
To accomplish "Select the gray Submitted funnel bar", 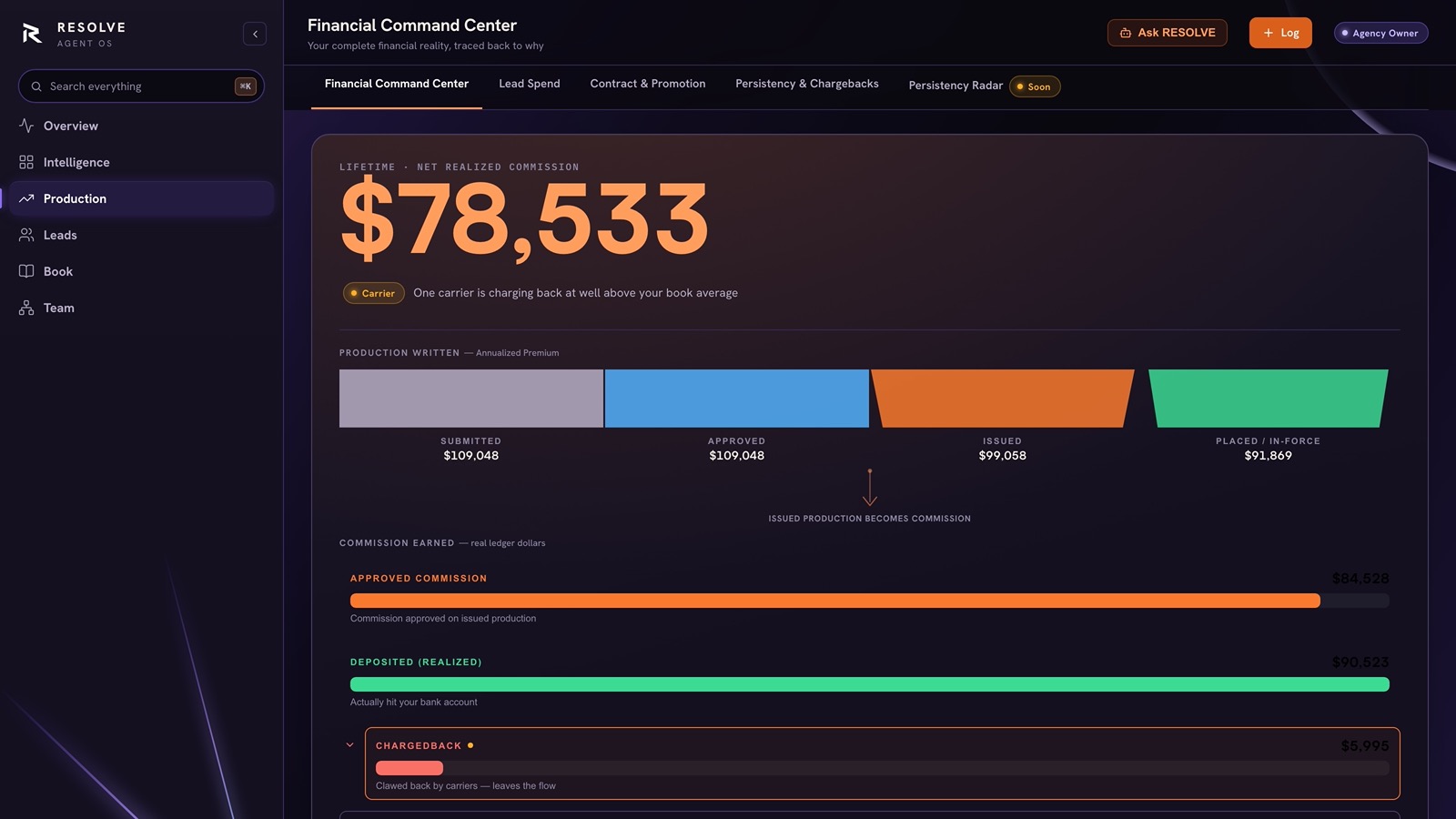I will pos(471,399).
